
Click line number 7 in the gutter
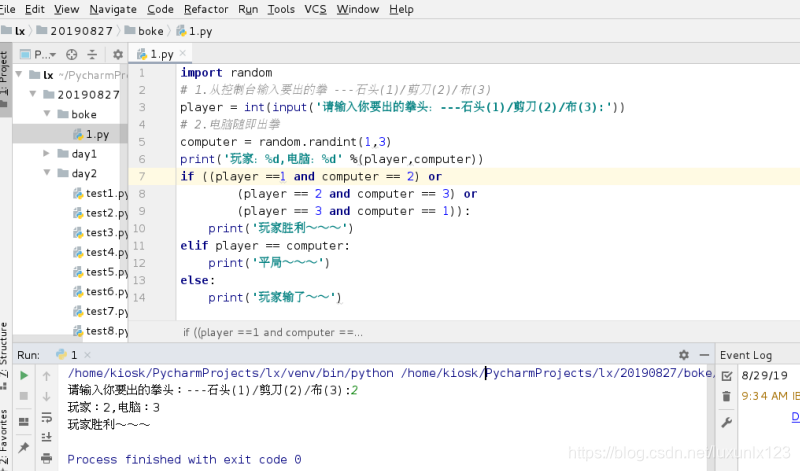(x=142, y=177)
